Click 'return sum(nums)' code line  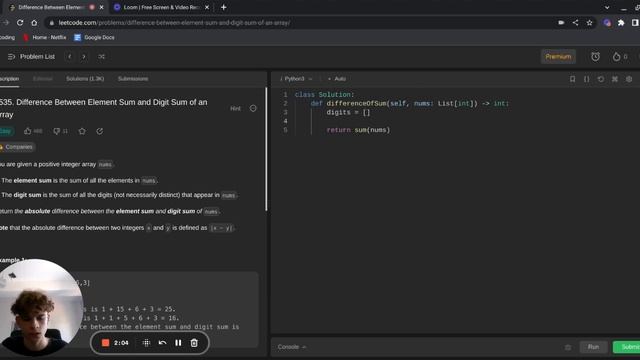coord(358,130)
